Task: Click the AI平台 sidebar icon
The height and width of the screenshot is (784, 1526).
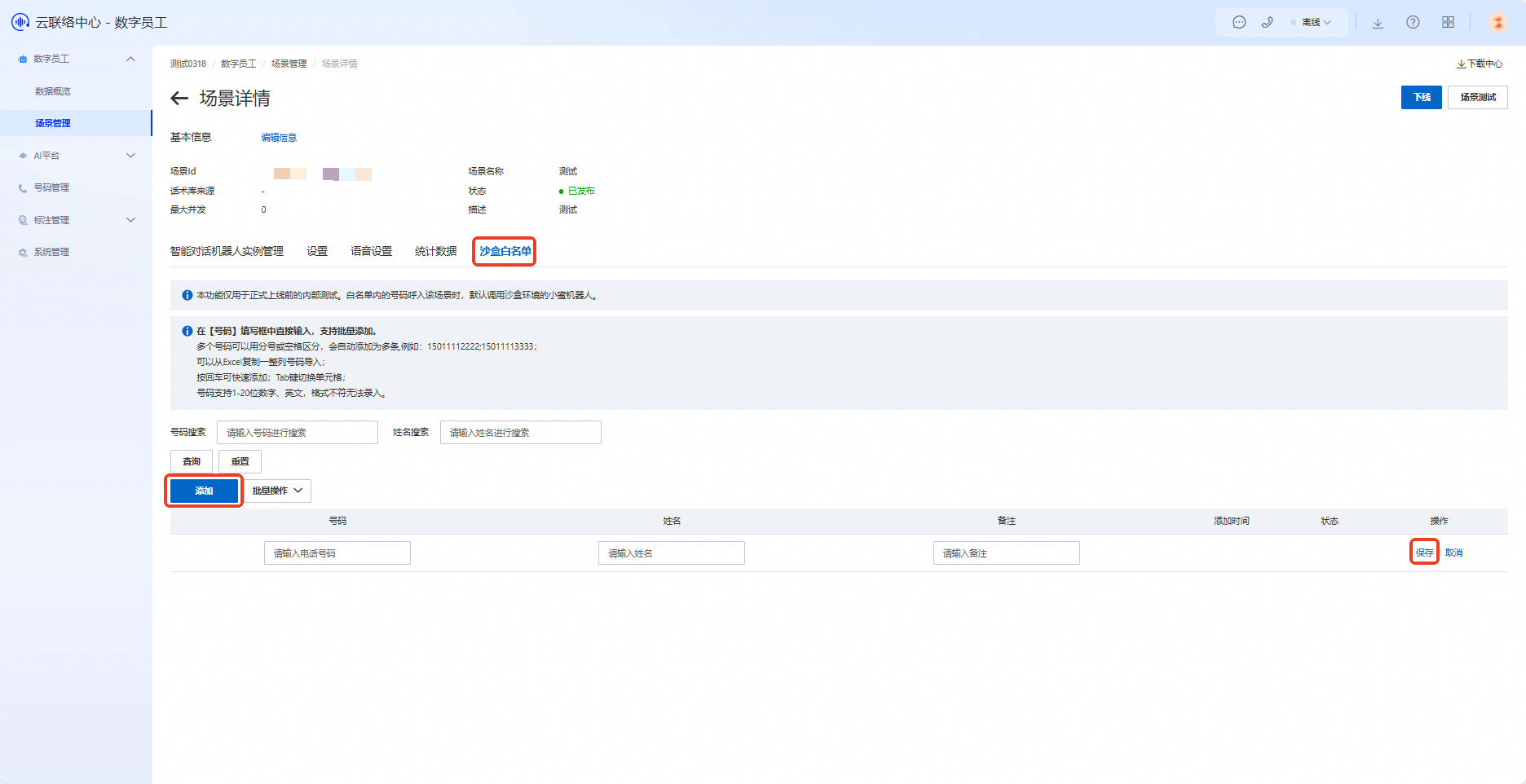Action: [x=23, y=156]
